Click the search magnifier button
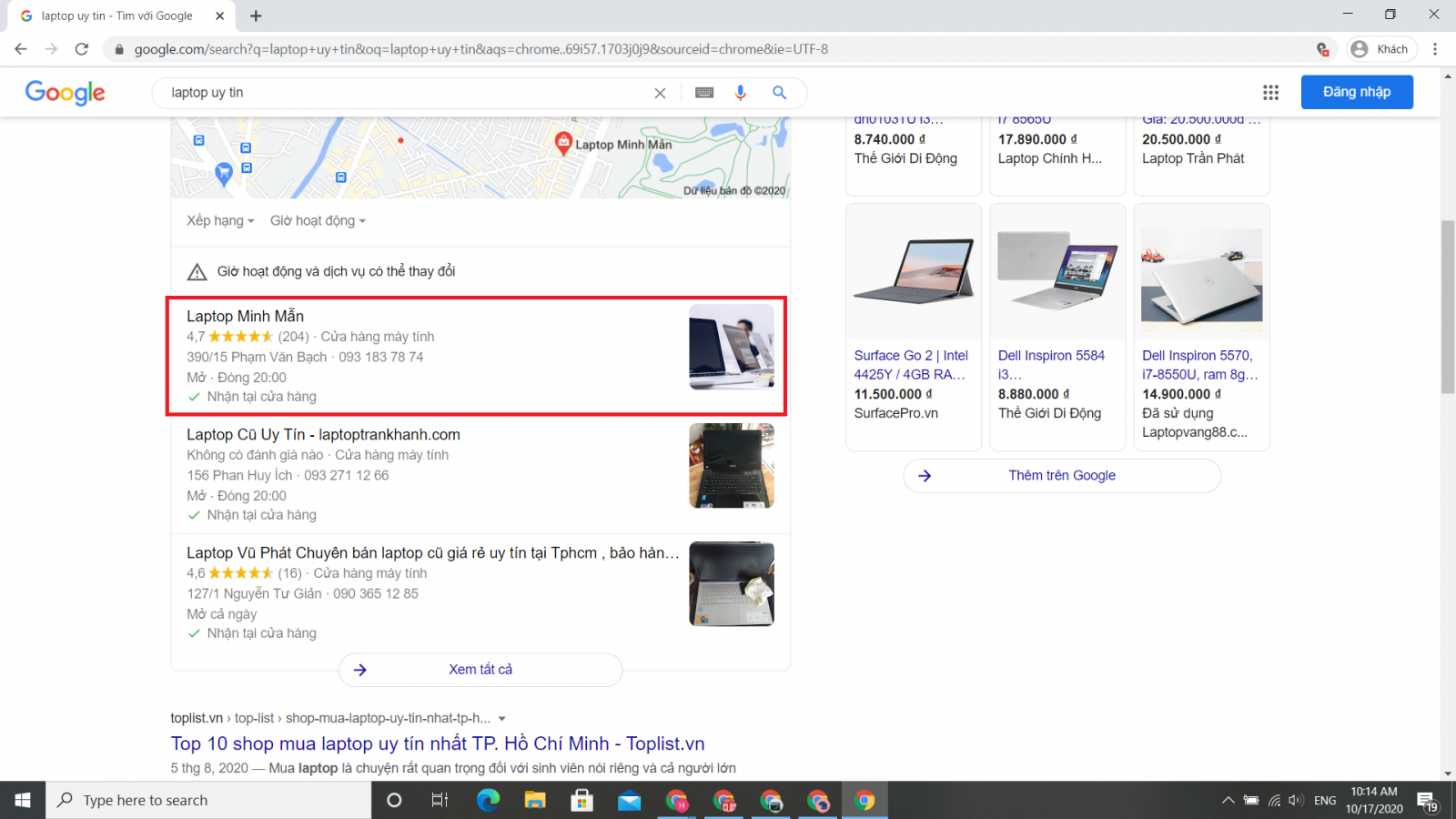This screenshot has width=1456, height=819. pyautogui.click(x=779, y=93)
